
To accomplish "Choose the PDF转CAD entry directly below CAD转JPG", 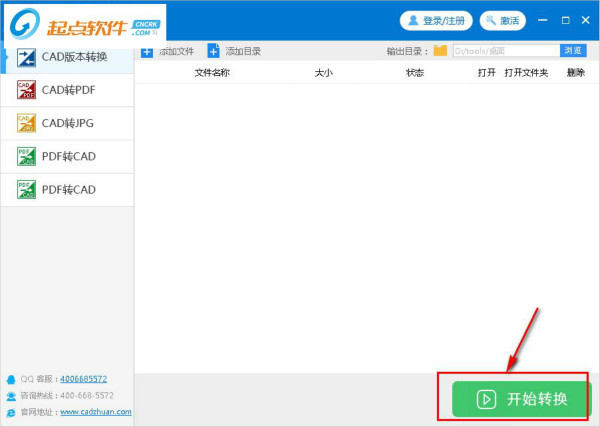I will click(x=67, y=156).
